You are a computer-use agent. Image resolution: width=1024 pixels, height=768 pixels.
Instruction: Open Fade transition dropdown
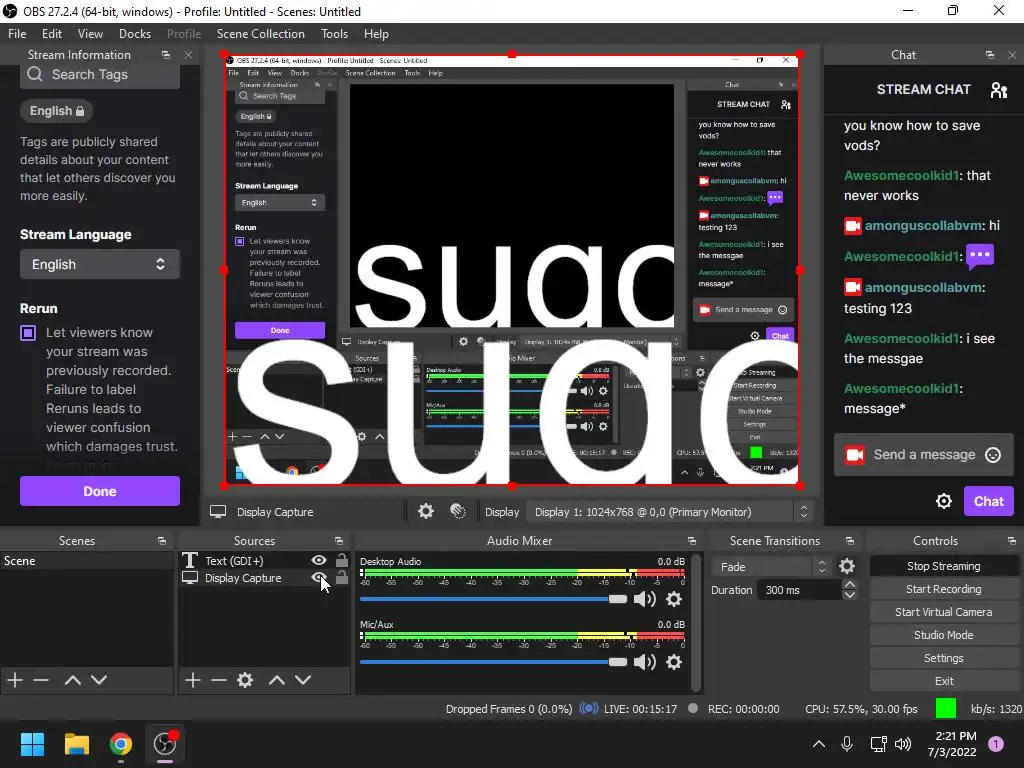pos(771,567)
